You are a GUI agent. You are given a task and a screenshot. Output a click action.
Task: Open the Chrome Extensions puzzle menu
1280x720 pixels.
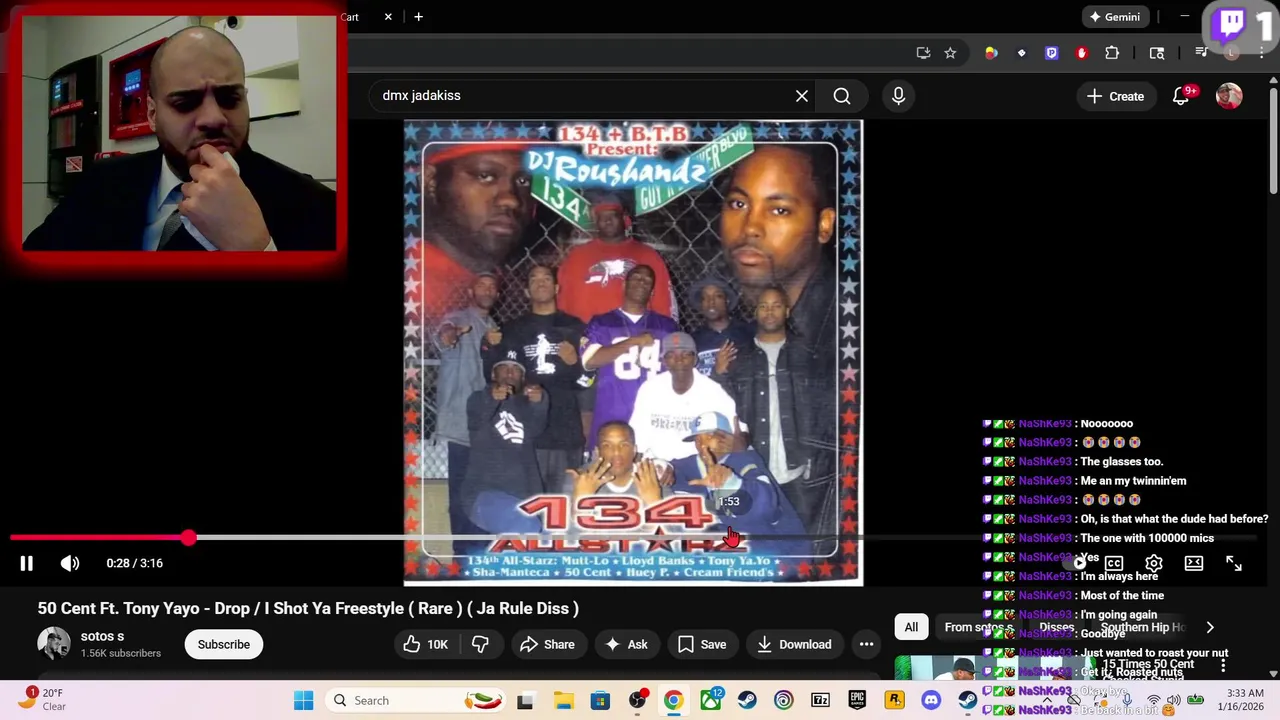point(1112,53)
